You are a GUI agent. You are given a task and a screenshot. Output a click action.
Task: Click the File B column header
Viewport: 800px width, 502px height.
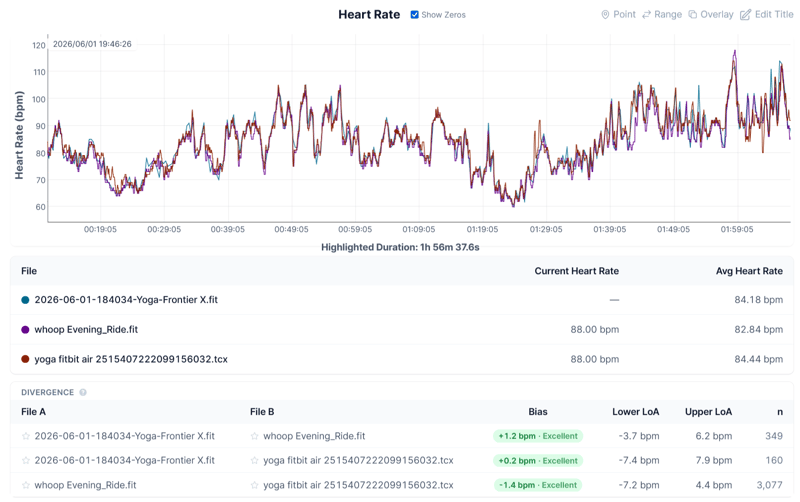tap(262, 412)
